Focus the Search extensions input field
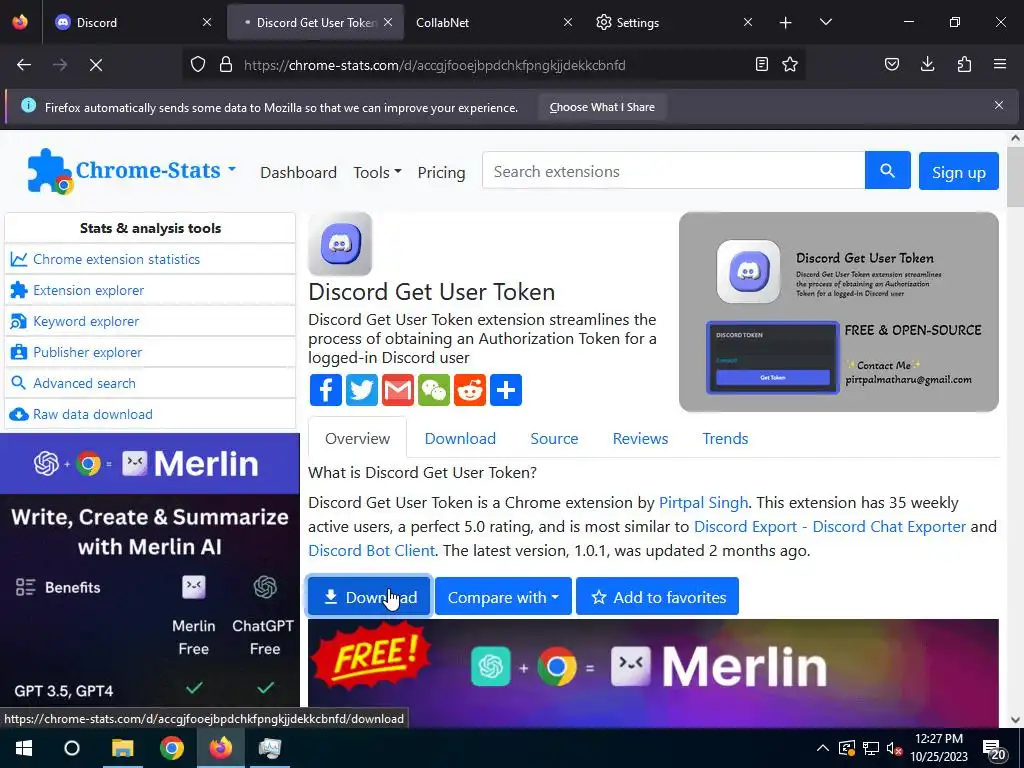The image size is (1024, 768). (x=673, y=170)
